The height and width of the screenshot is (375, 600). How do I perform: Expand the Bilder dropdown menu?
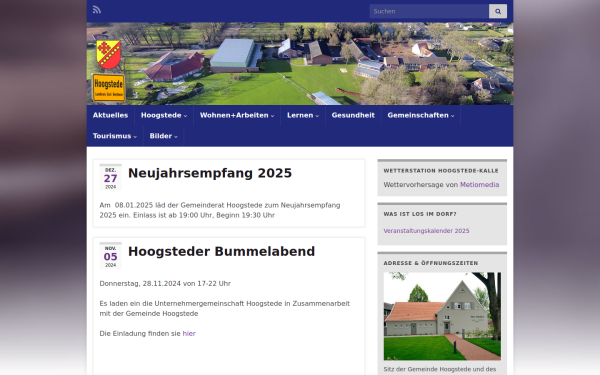pos(163,136)
